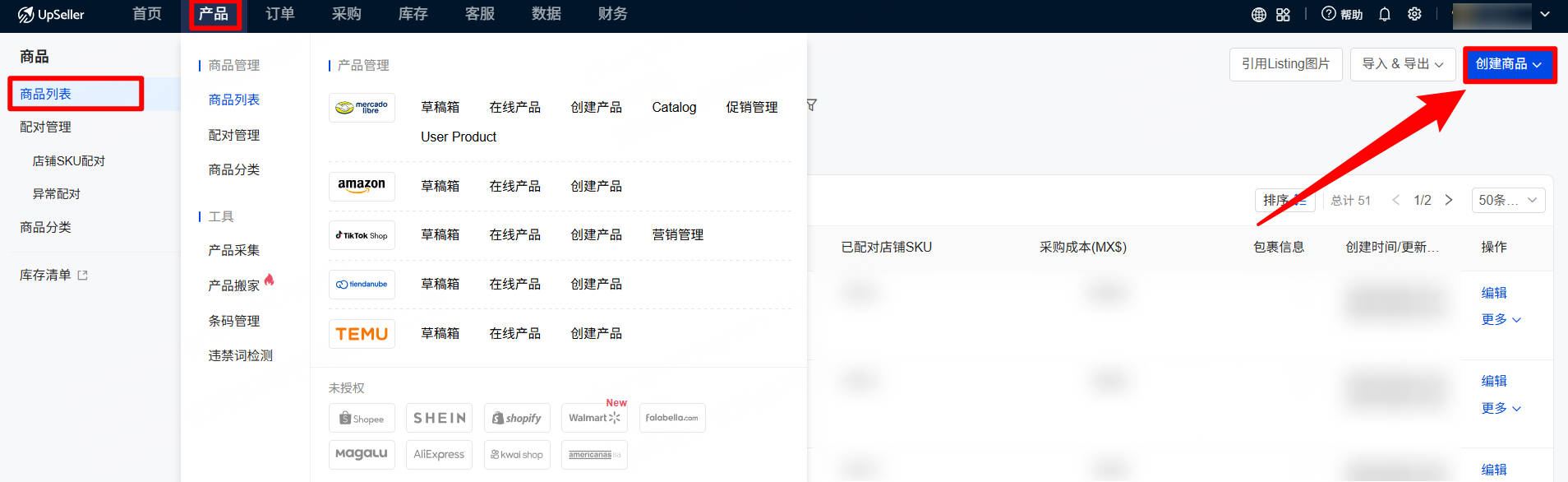Expand the user account dropdown arrow
1568x482 pixels.
pyautogui.click(x=1545, y=14)
